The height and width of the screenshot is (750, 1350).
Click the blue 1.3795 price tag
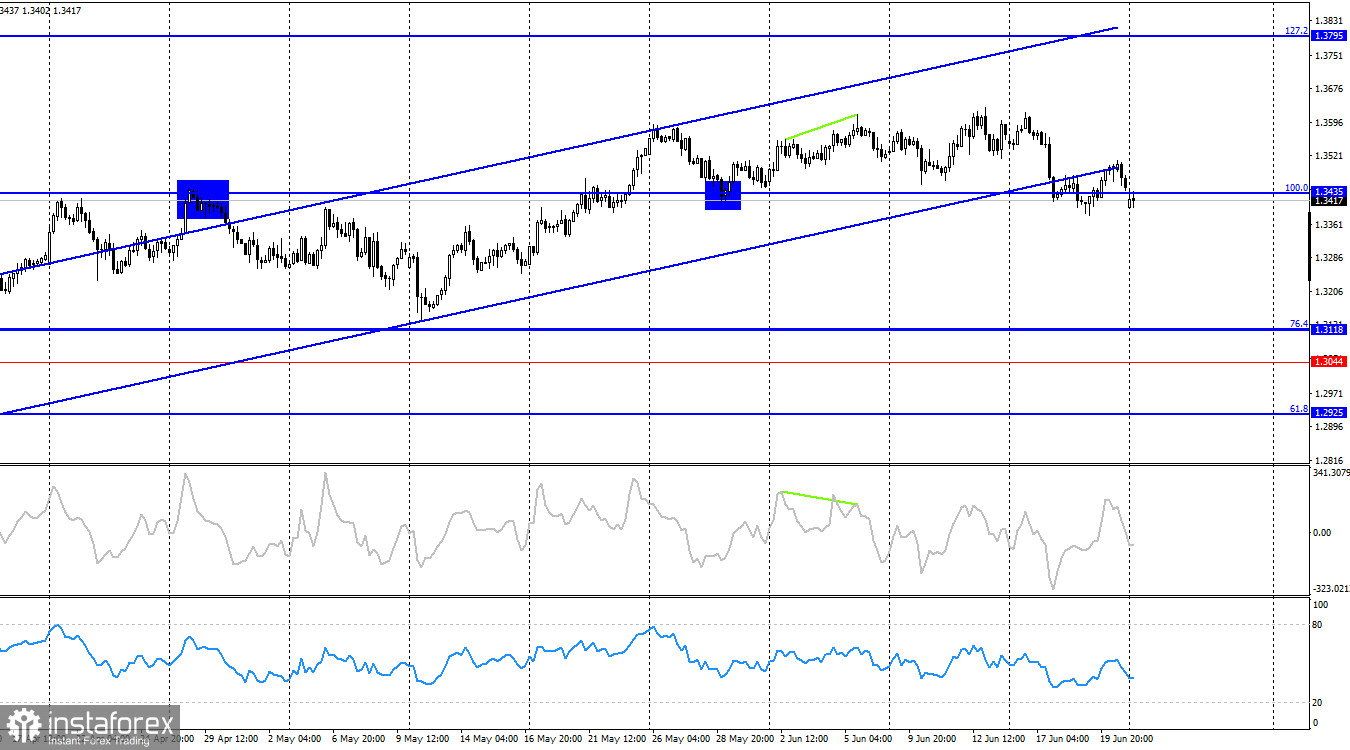(x=1329, y=36)
